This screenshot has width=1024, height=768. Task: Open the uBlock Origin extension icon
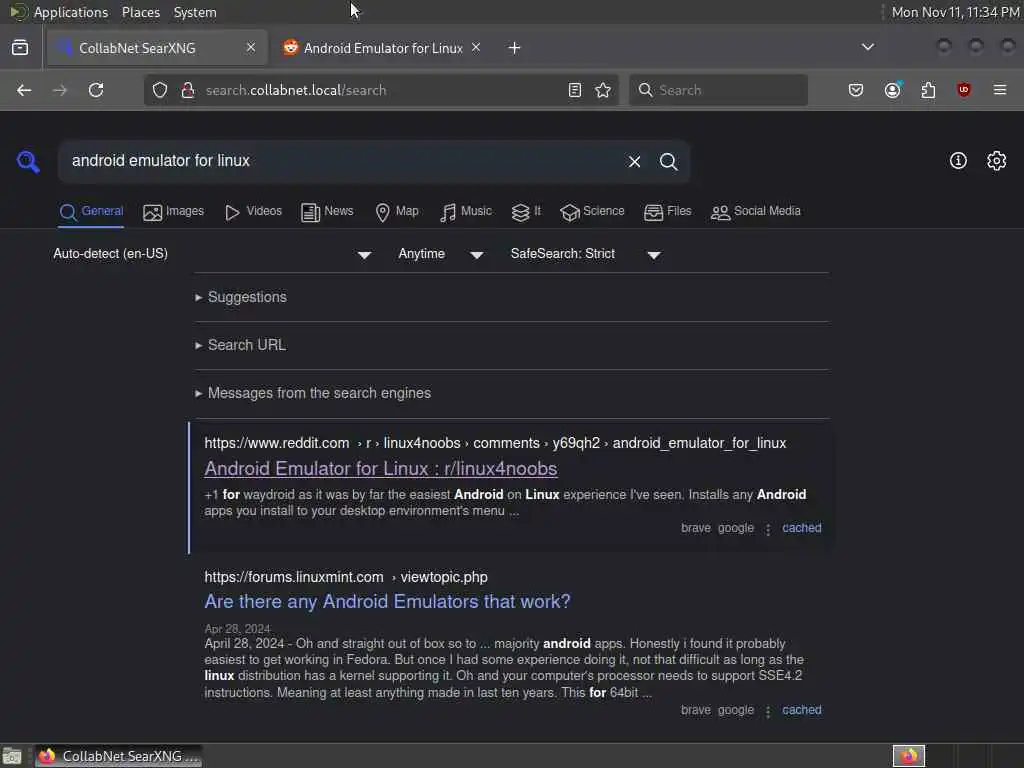click(964, 89)
